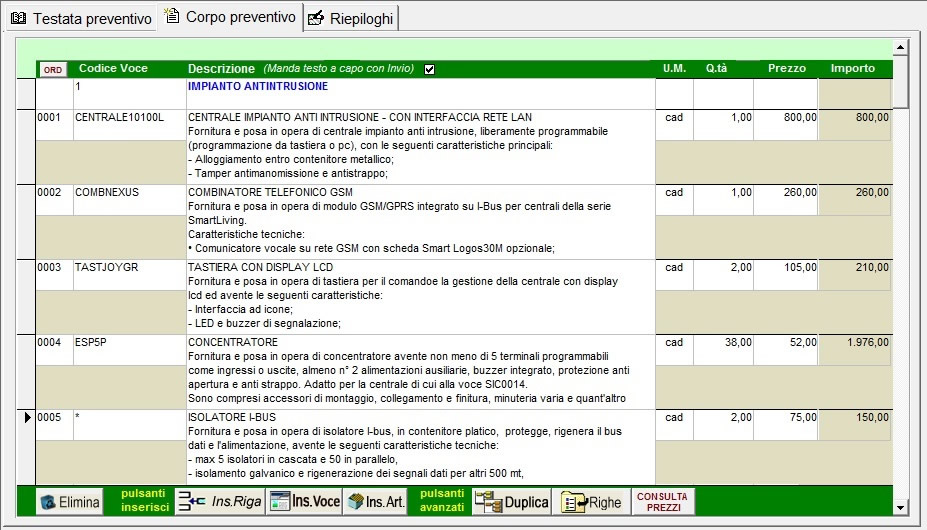Click order number 0002
This screenshot has width=927, height=530.
tap(54, 200)
